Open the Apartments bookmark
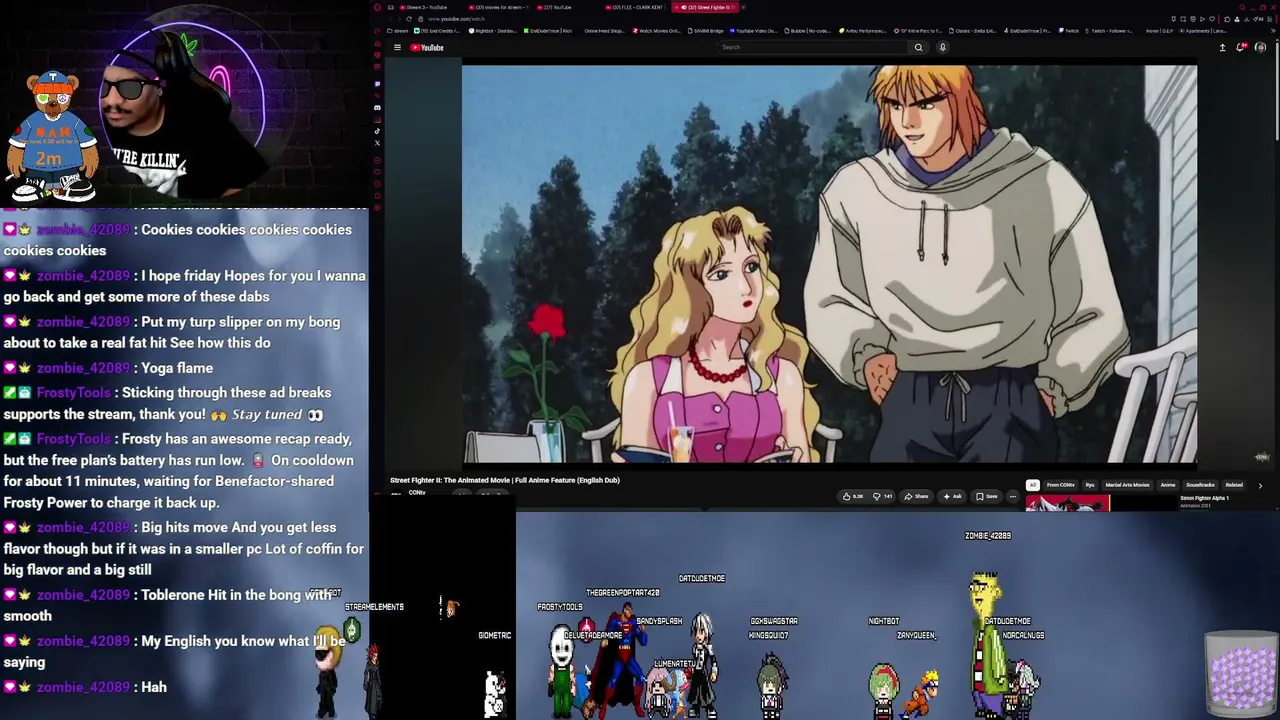 [x=1204, y=31]
